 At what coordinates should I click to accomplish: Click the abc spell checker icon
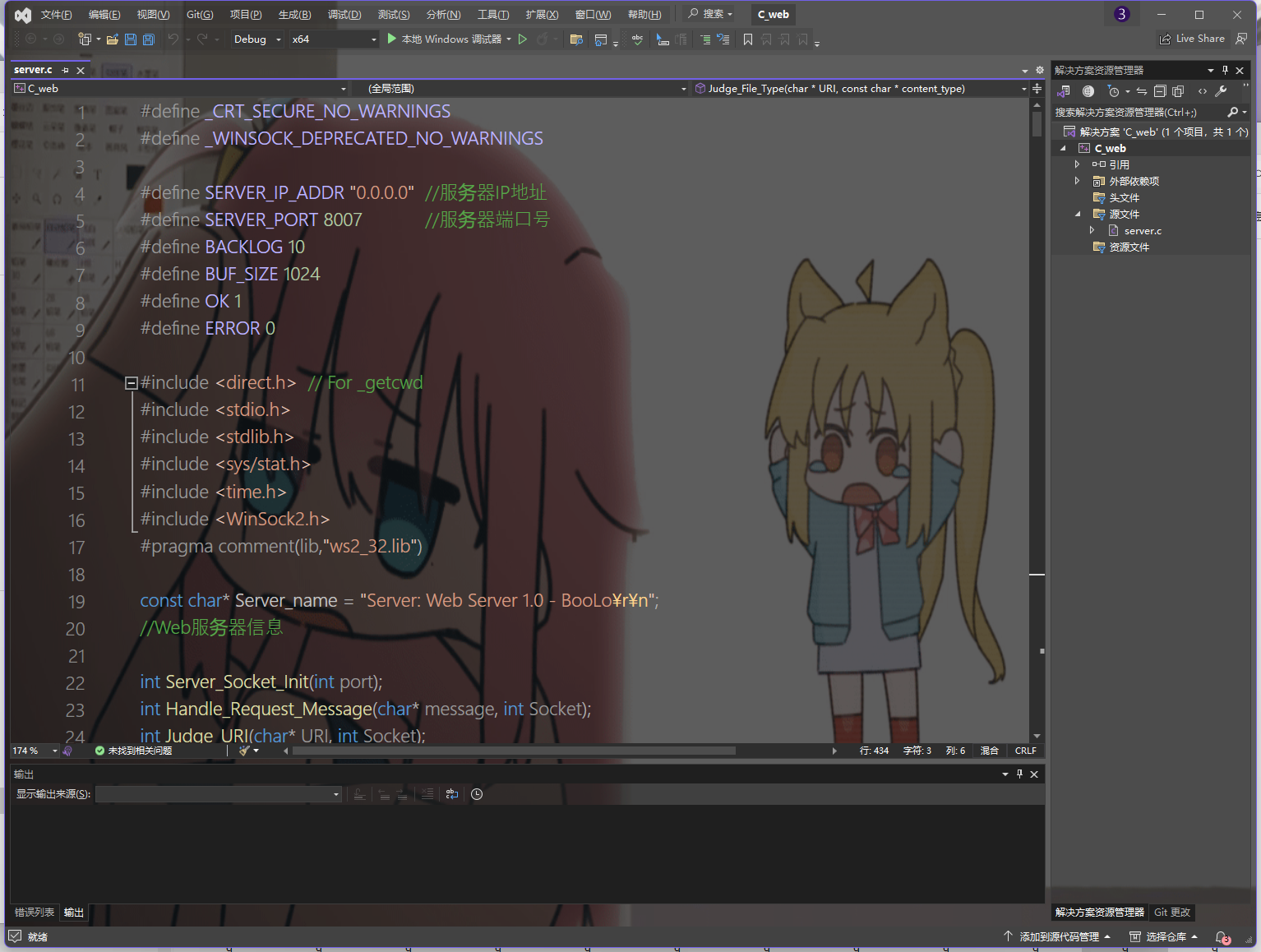637,39
